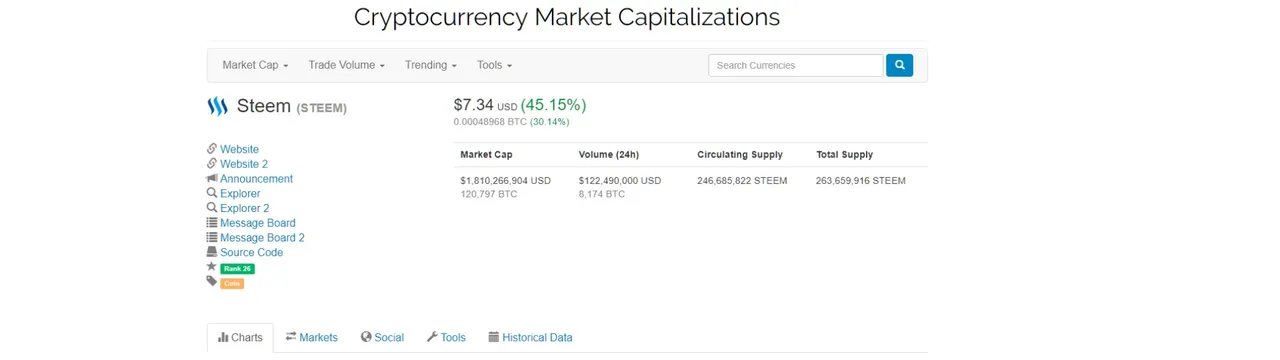This screenshot has height=360, width=1280.
Task: Open the Tools dropdown in navbar
Action: (494, 65)
